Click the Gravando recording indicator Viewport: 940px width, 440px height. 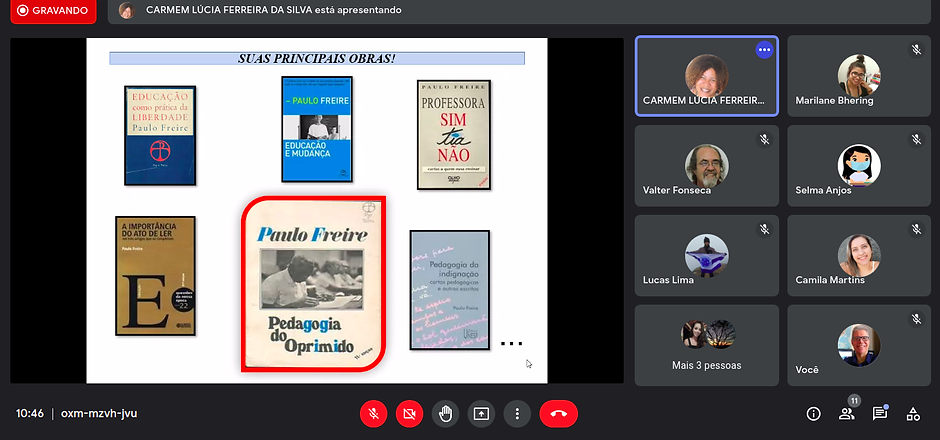(x=53, y=11)
